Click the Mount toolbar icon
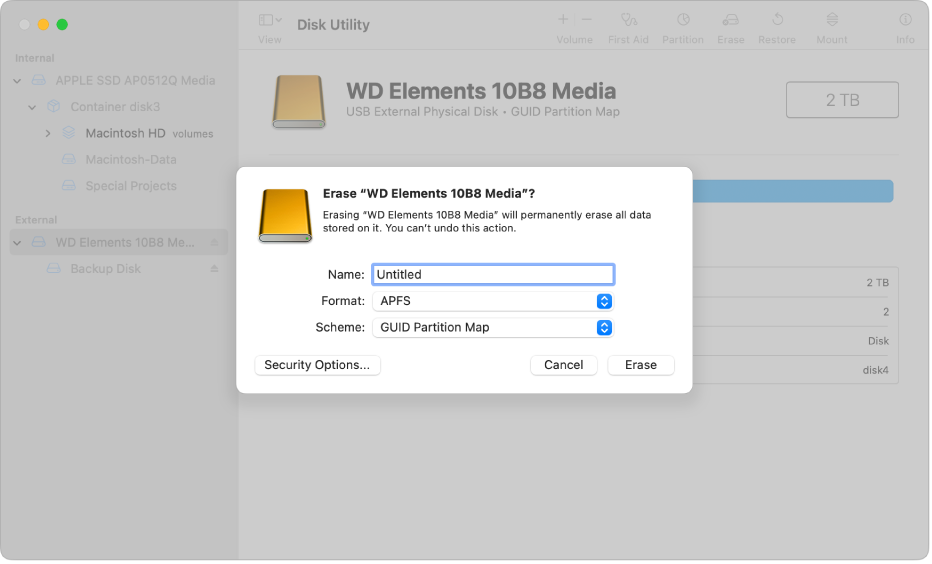Screen dimensions: 932x564 point(833,20)
